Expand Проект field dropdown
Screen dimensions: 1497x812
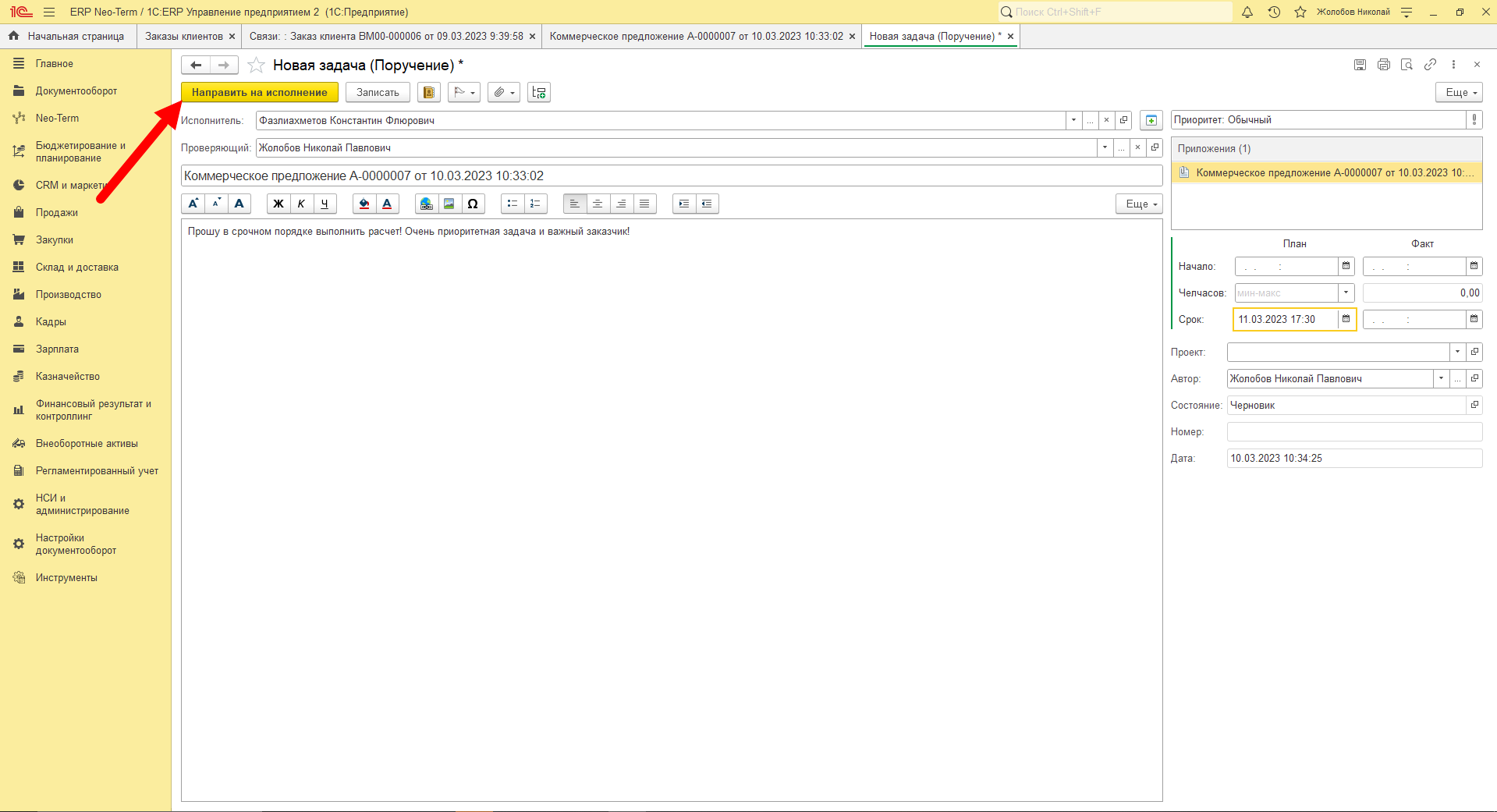(1457, 352)
